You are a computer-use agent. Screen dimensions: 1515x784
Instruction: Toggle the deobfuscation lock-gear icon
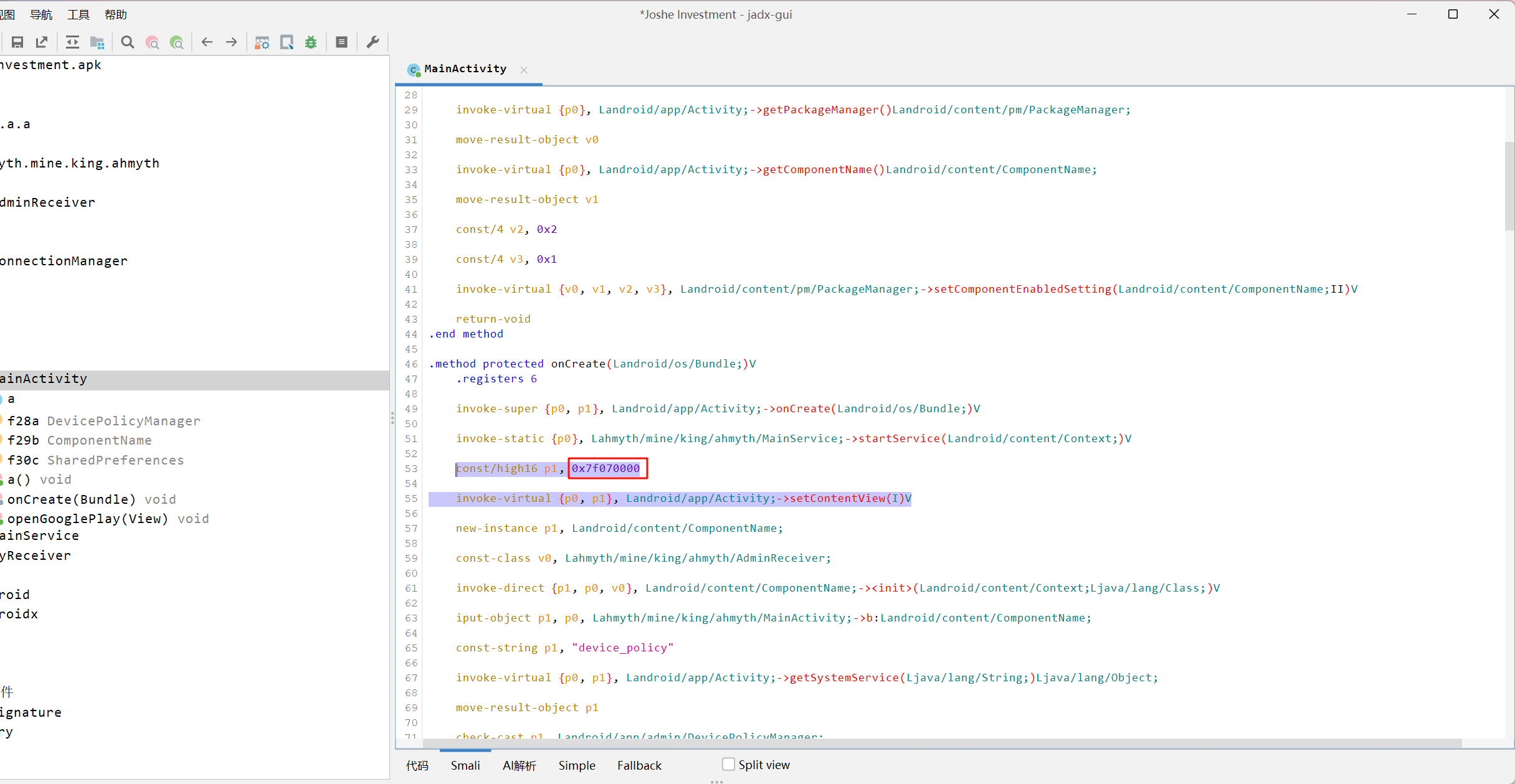coord(262,42)
